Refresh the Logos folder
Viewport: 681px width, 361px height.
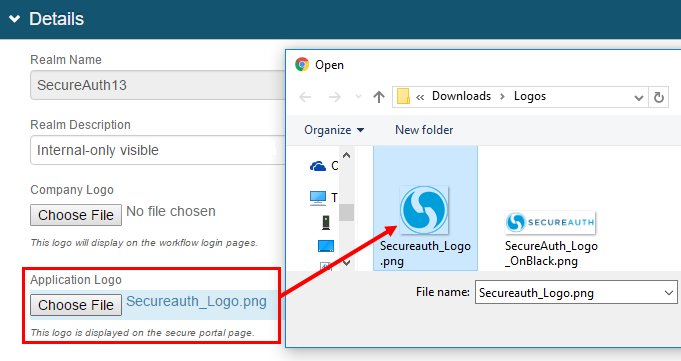coord(659,97)
